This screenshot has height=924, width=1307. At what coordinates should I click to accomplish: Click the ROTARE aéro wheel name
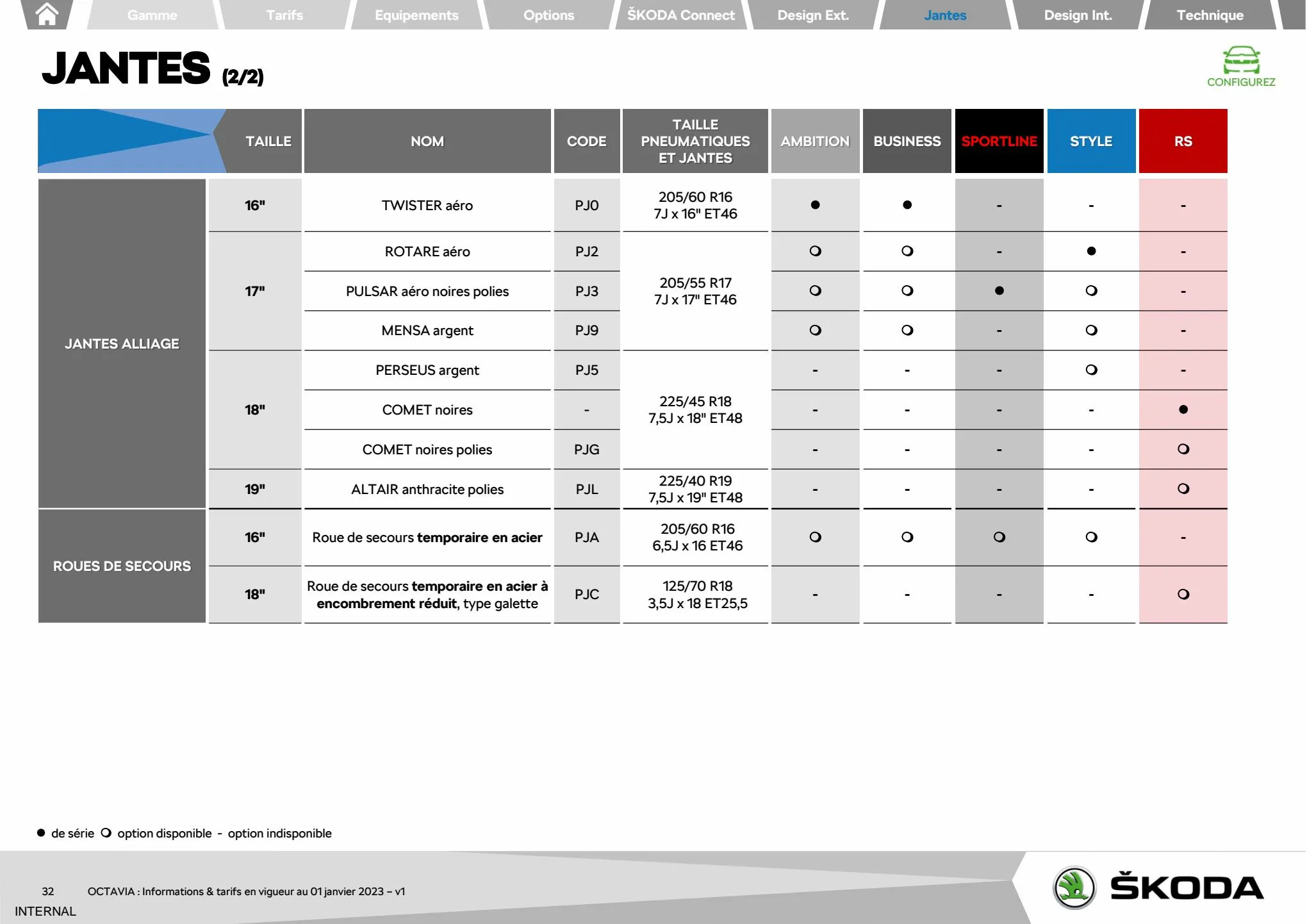point(427,252)
